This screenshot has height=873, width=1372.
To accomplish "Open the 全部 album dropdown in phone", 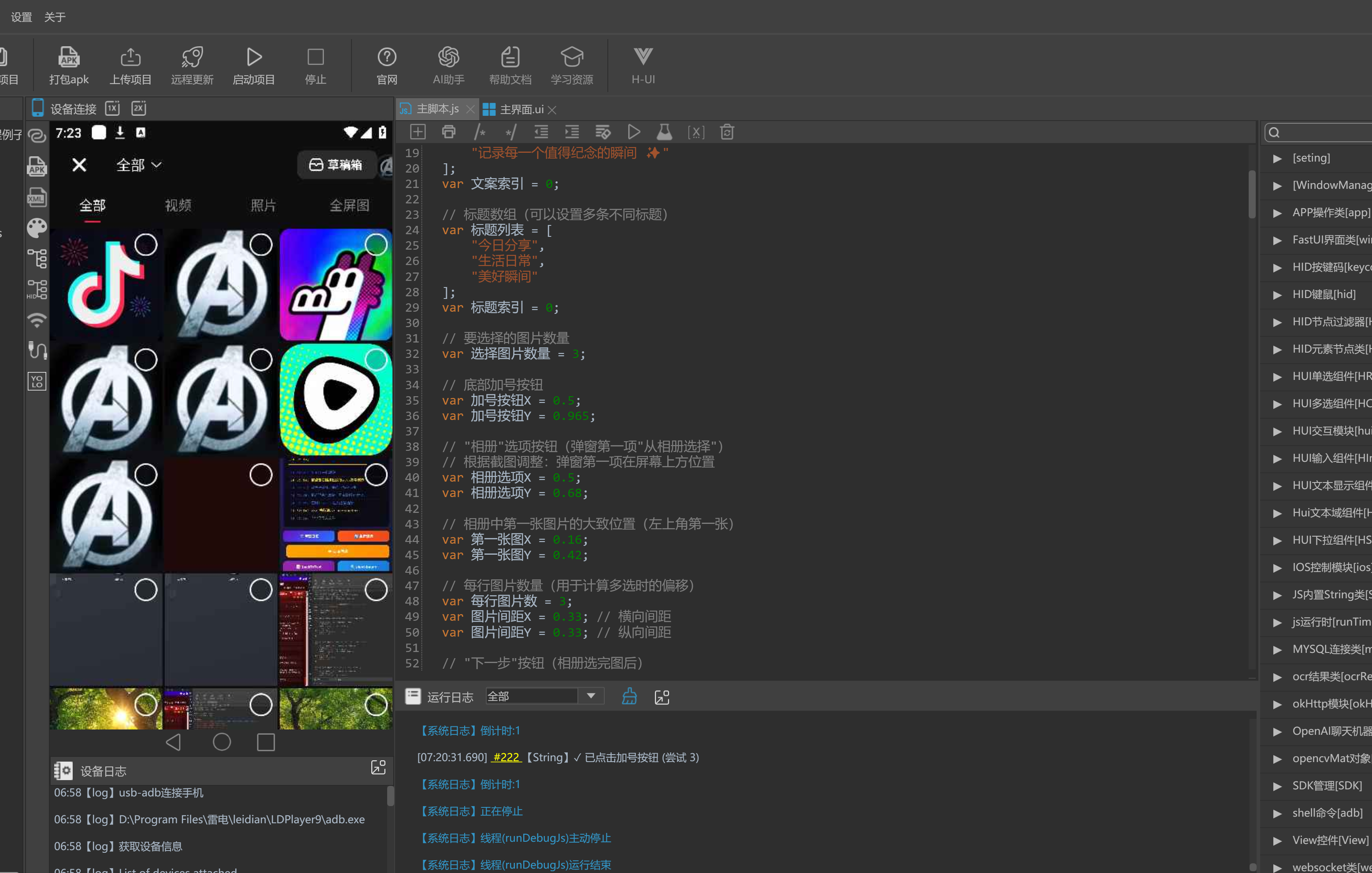I will pyautogui.click(x=139, y=165).
